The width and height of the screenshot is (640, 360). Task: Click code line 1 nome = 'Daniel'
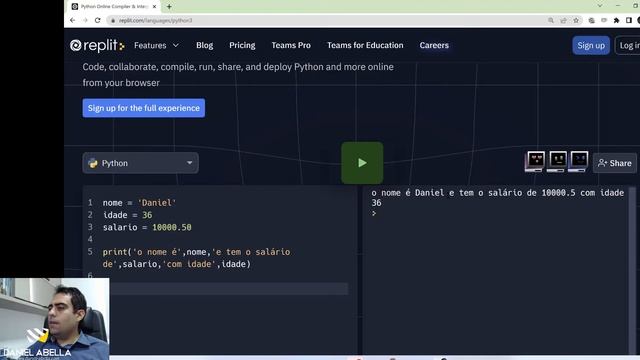139,203
